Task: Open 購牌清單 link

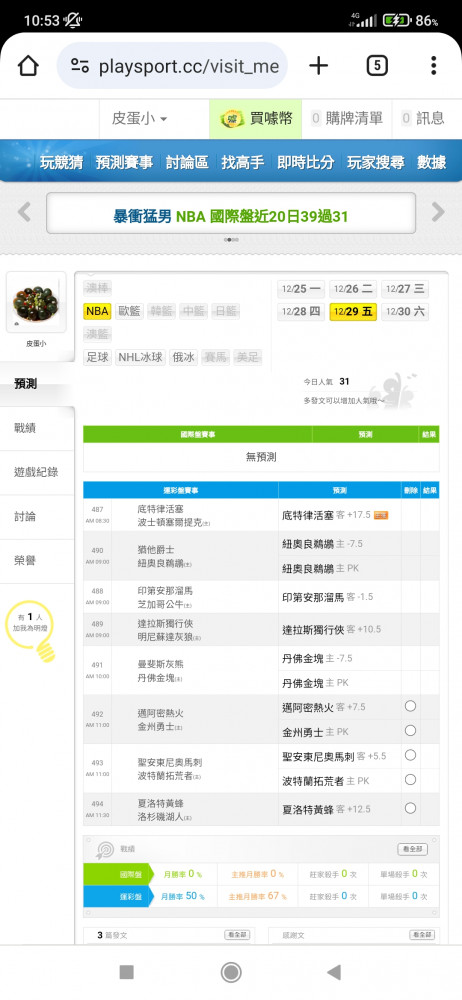Action: point(346,119)
